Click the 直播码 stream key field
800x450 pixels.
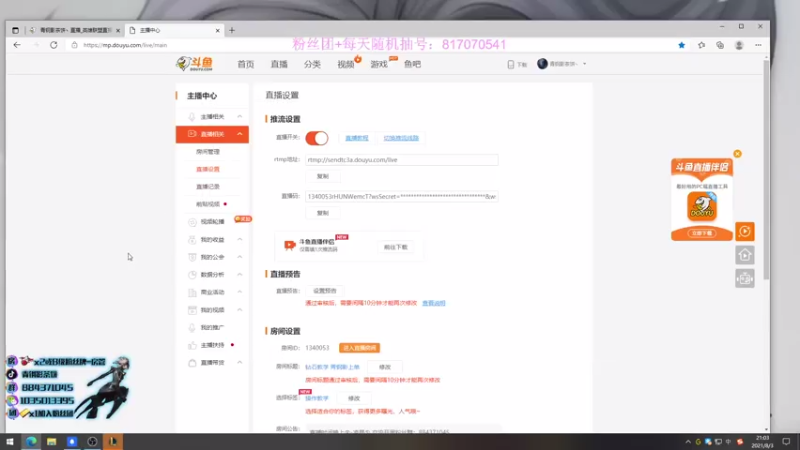[402, 196]
